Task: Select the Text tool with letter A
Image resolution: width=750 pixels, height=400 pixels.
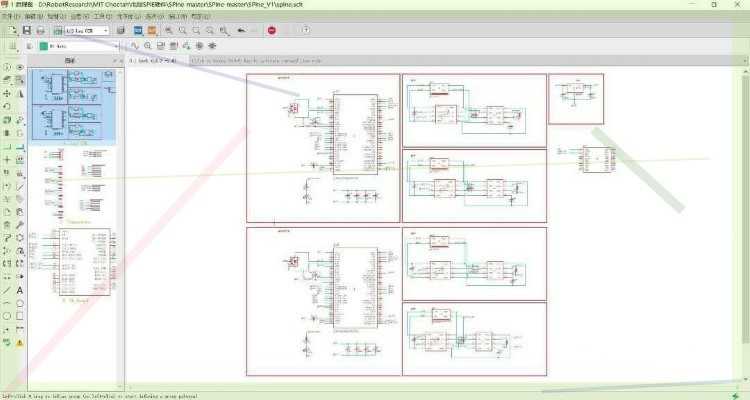Action: 20,290
